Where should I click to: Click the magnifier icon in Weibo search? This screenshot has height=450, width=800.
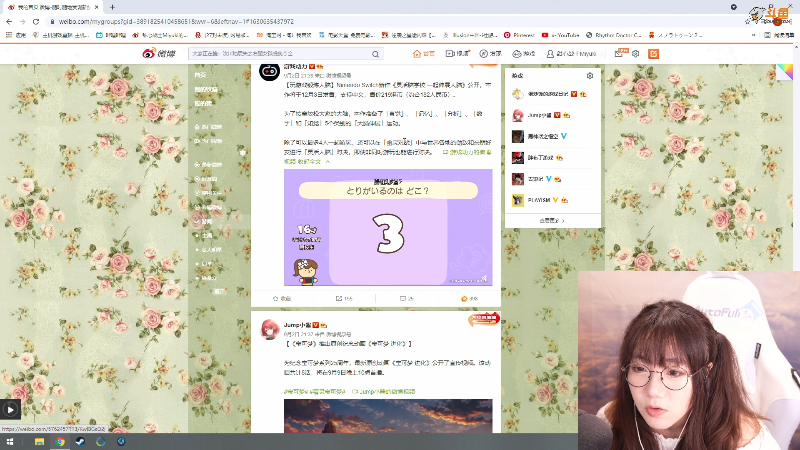[376, 54]
